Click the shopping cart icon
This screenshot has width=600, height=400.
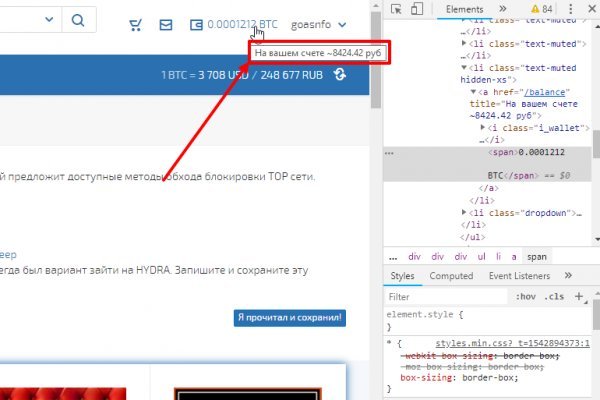tap(137, 24)
